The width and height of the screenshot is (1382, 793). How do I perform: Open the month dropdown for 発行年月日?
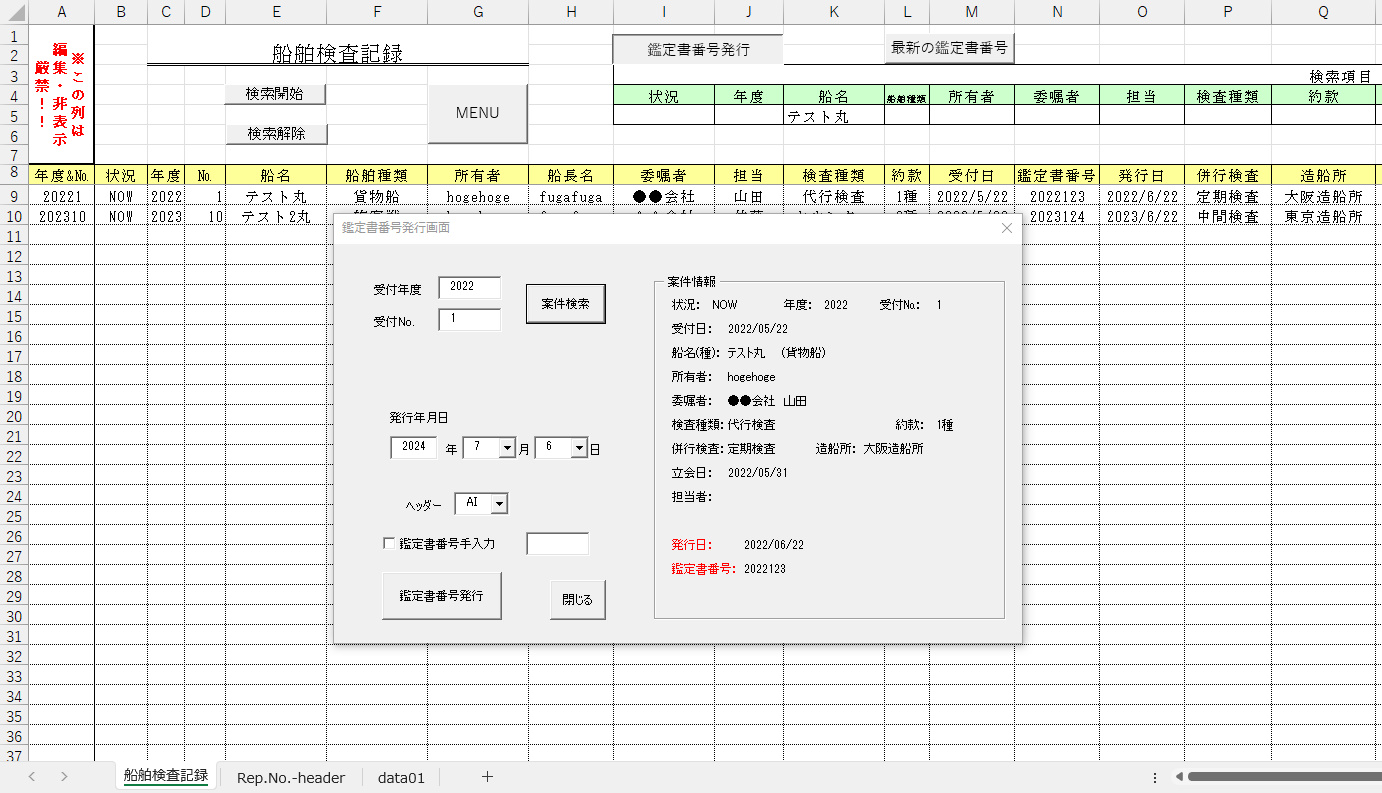tap(507, 449)
